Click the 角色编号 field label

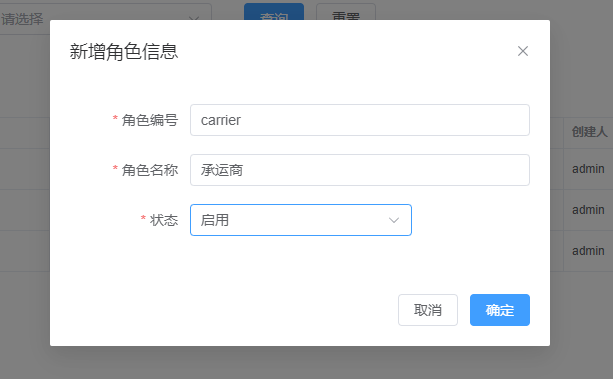(x=150, y=120)
